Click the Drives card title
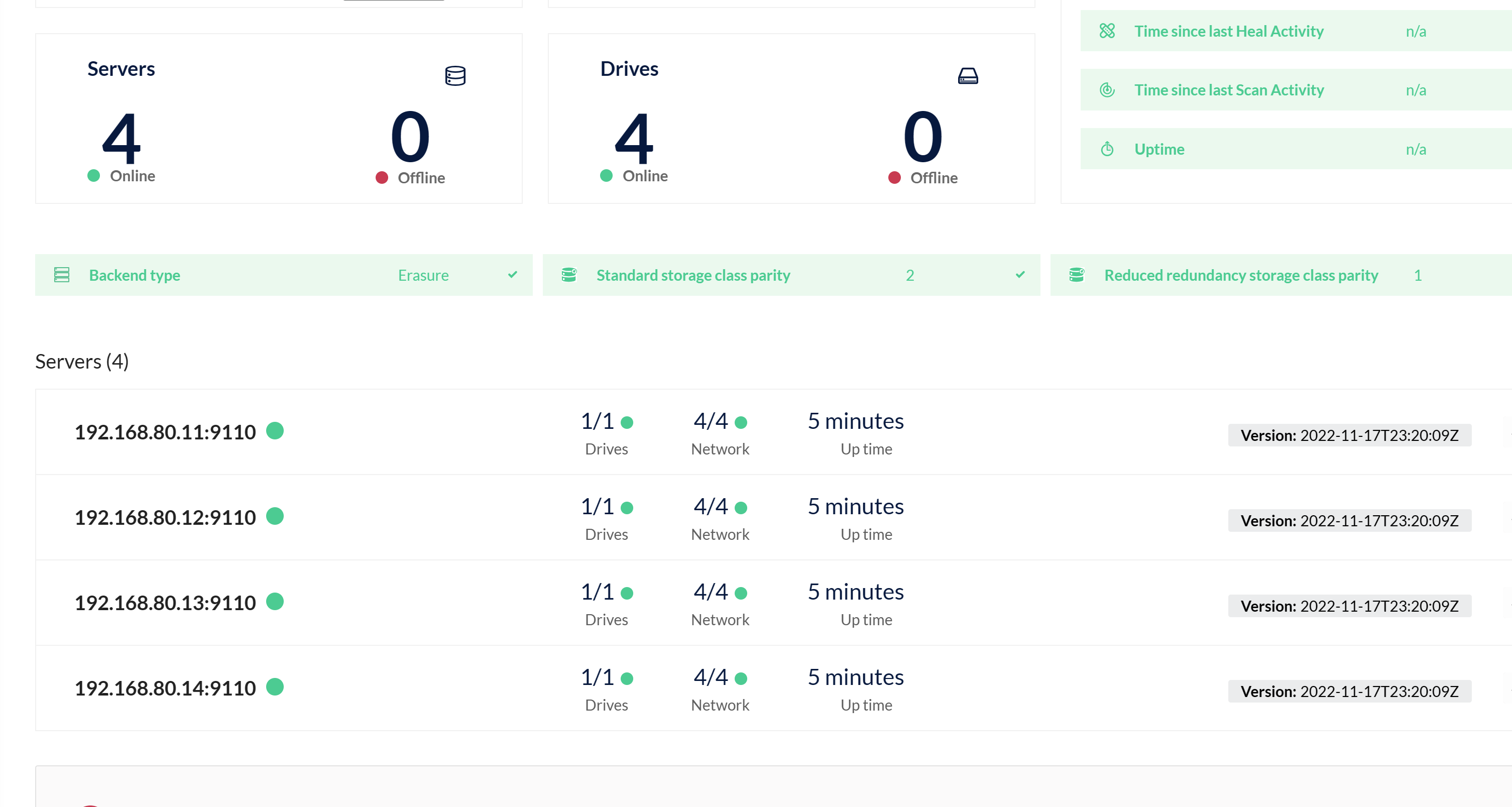Viewport: 1512px width, 807px height. click(629, 69)
